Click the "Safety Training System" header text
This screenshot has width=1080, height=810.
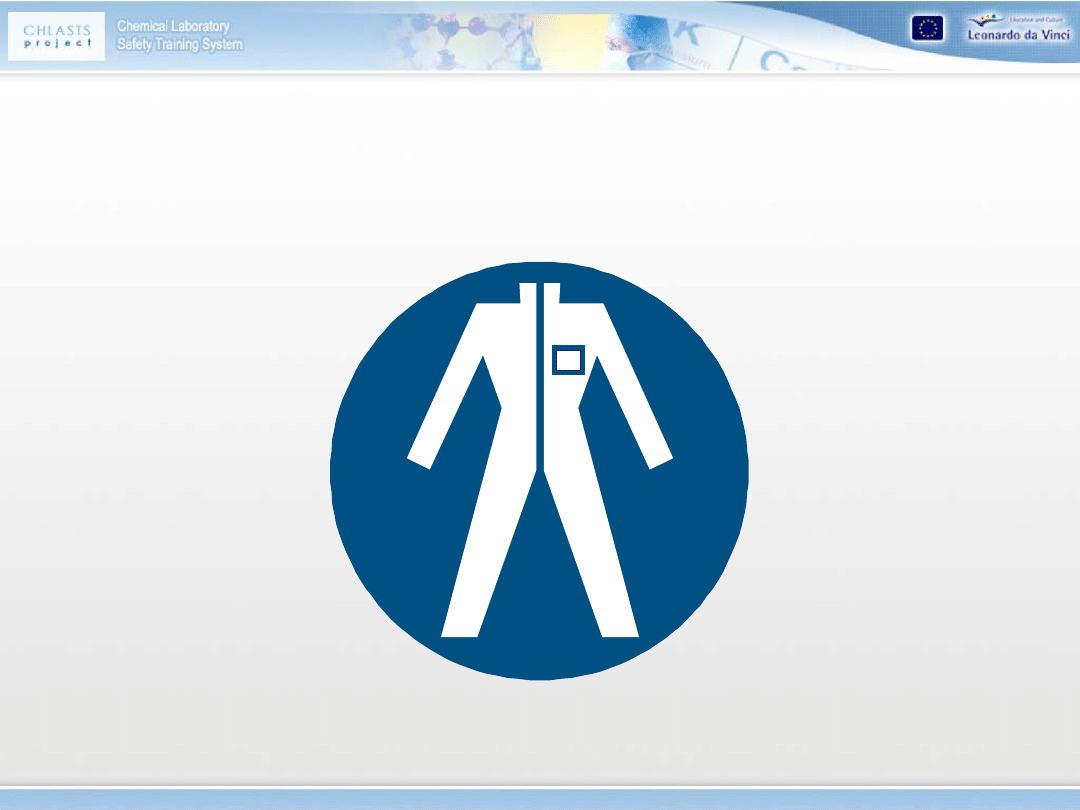pos(180,44)
